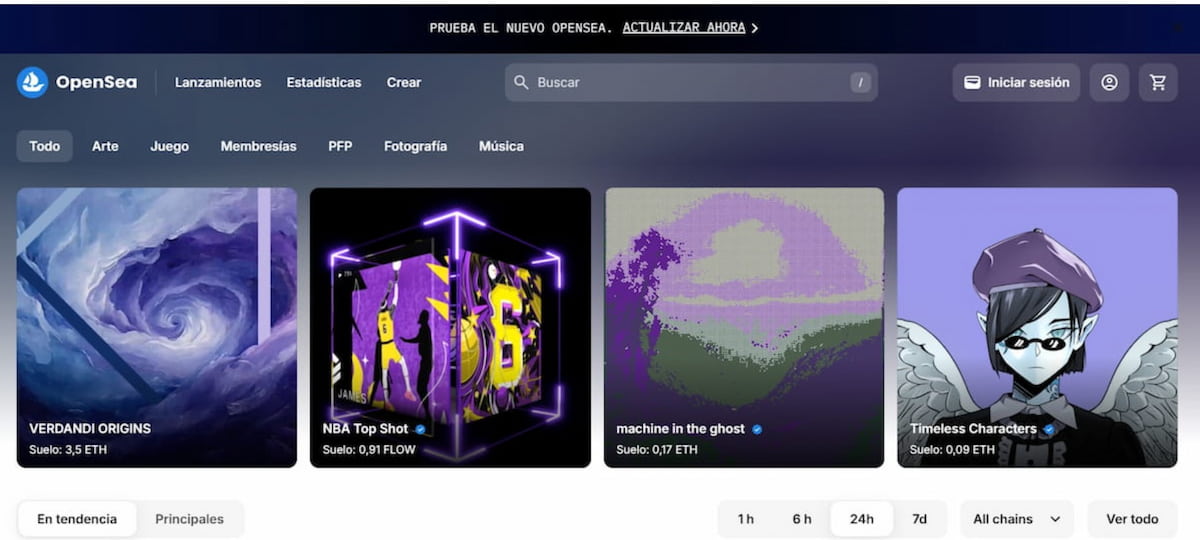Click the NBA Top Shot verified badge
The width and height of the screenshot is (1200, 540).
click(x=421, y=429)
